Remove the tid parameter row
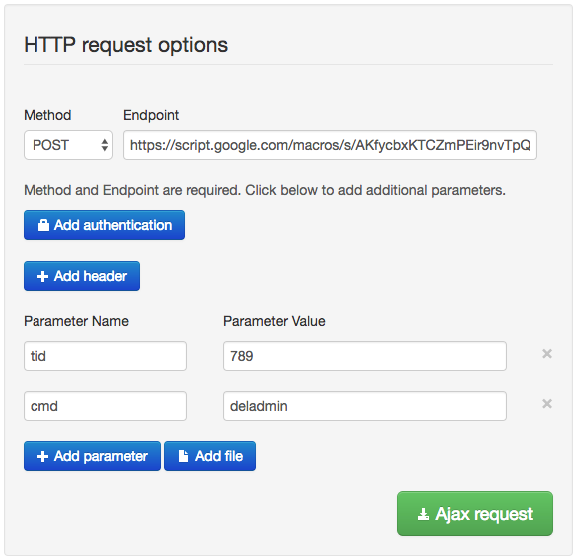Screen dimensions: 577x560 click(547, 354)
